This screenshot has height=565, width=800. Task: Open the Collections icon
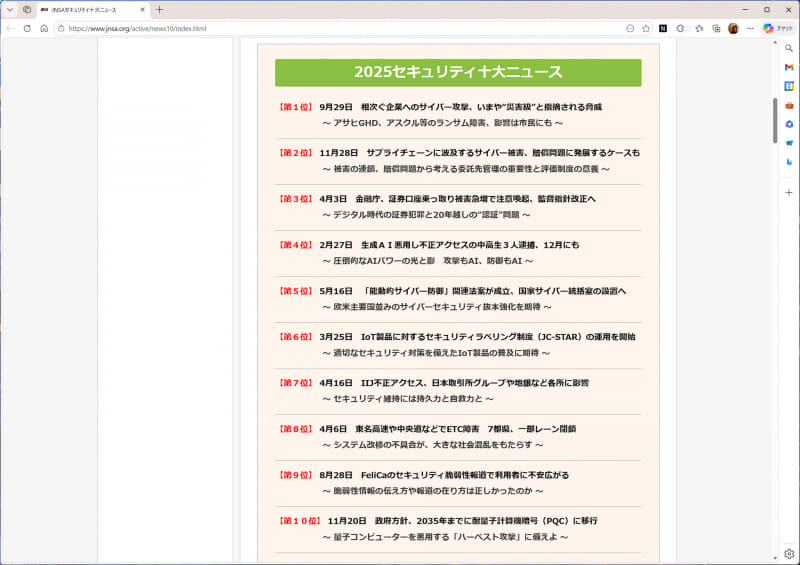tap(716, 29)
